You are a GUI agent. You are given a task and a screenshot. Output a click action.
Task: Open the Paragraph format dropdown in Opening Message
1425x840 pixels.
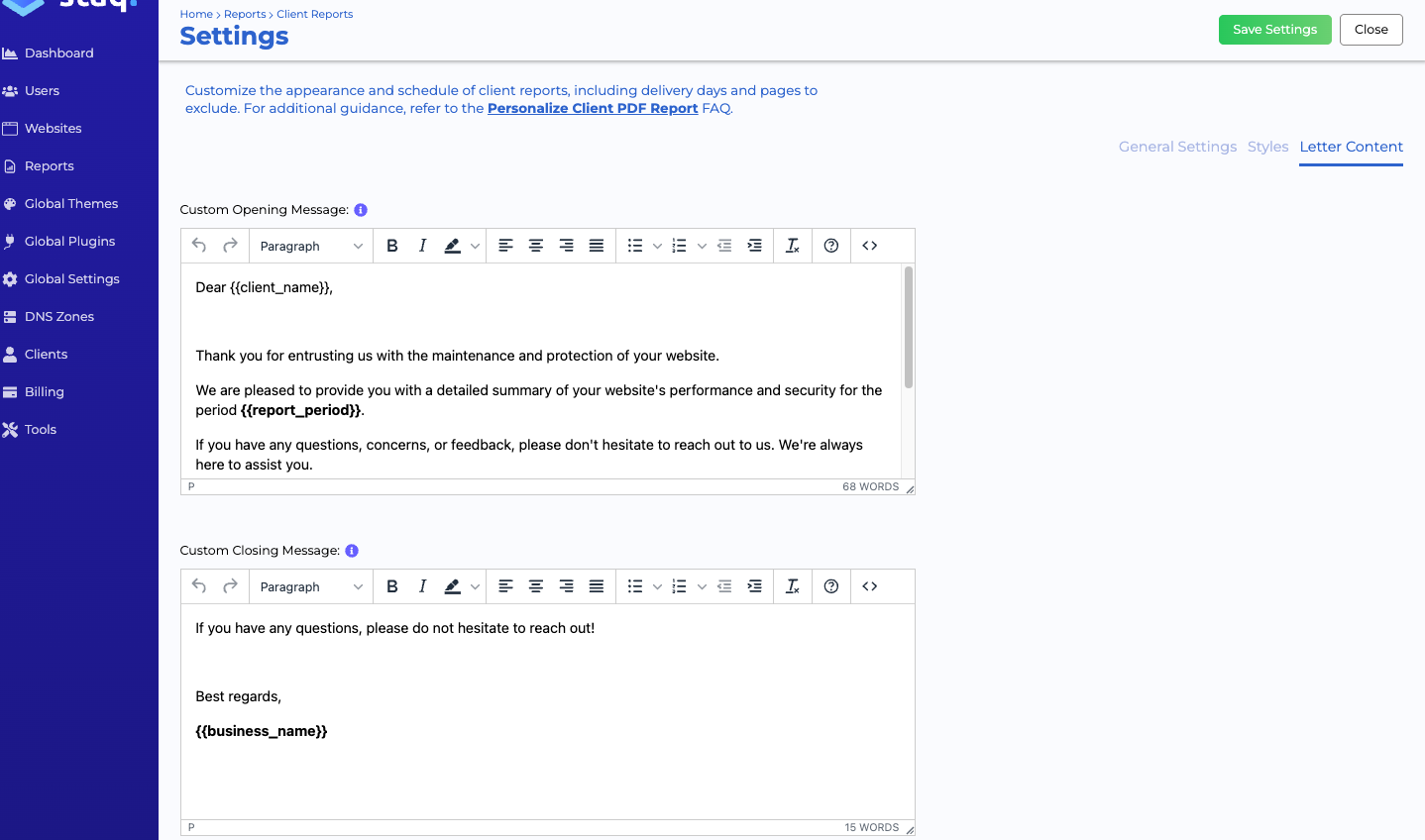click(310, 246)
